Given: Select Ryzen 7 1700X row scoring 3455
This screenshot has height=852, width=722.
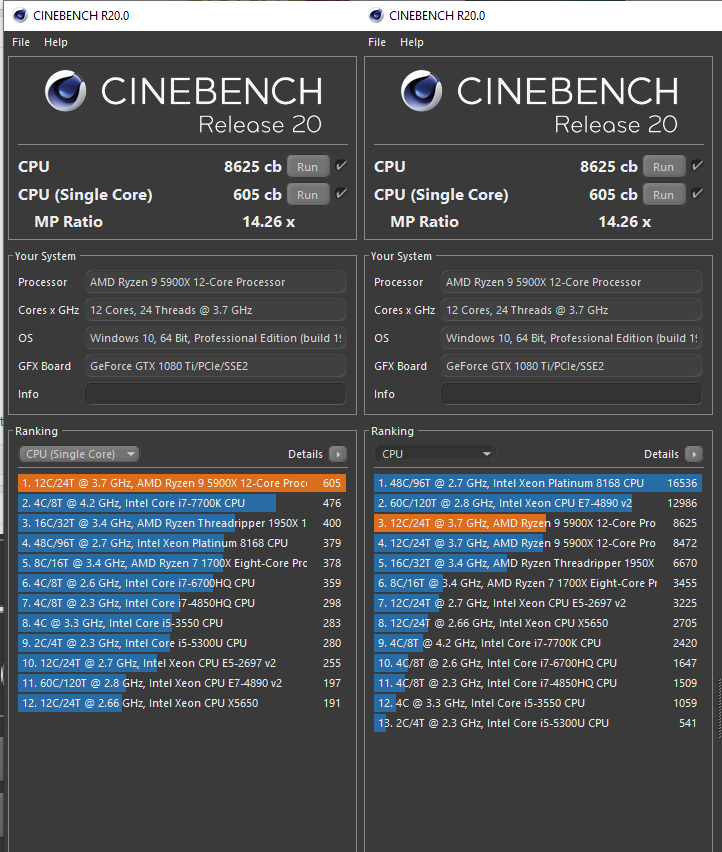Looking at the screenshot, I should tap(538, 583).
